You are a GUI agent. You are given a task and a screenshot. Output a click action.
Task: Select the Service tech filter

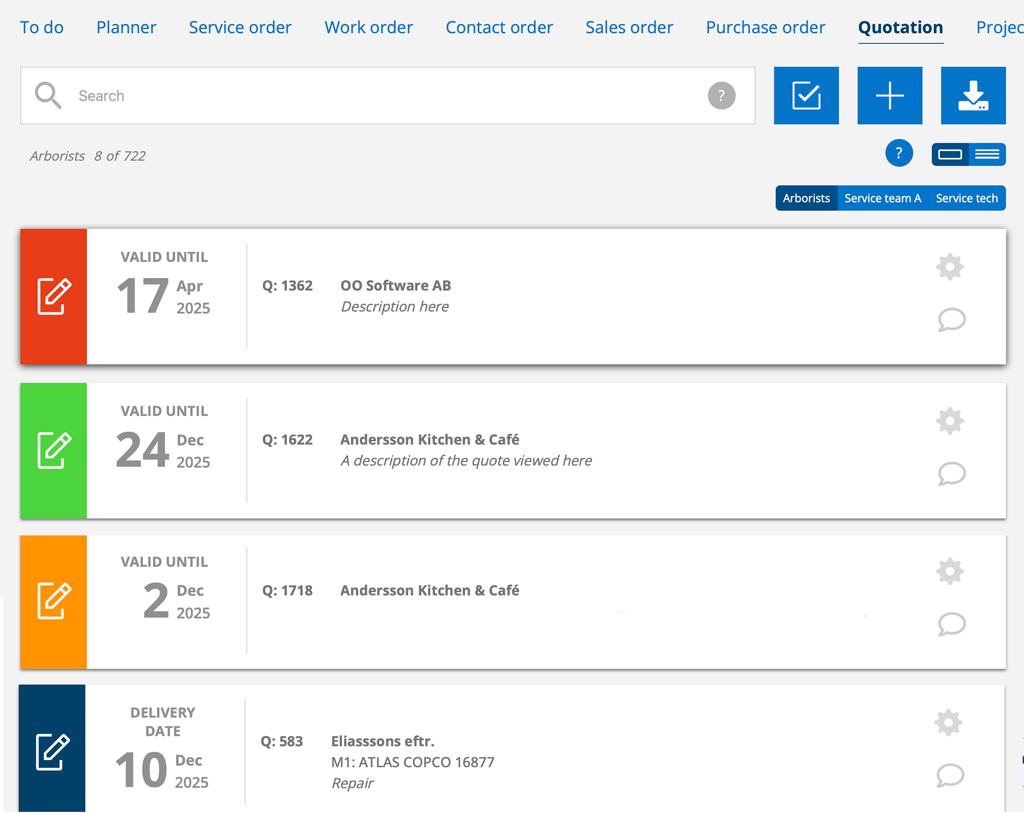click(x=966, y=198)
